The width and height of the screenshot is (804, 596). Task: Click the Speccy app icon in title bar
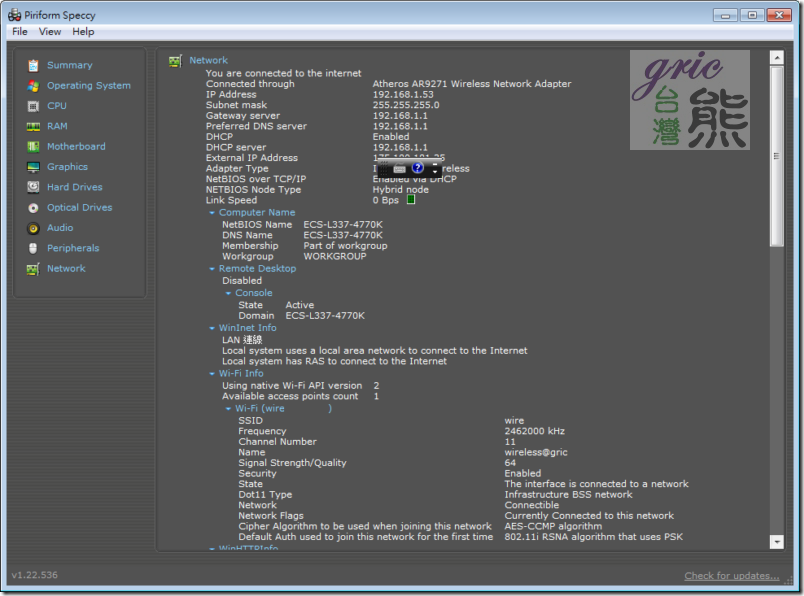14,15
